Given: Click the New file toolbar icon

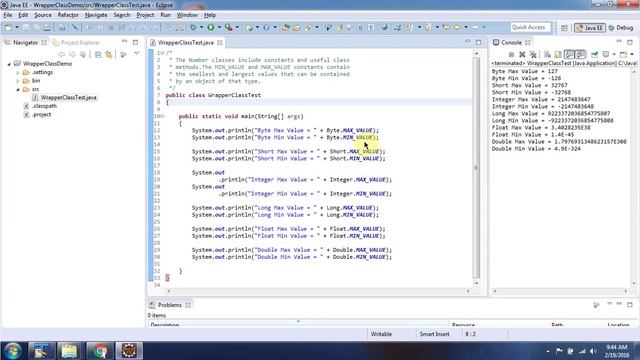Looking at the screenshot, I should (x=8, y=27).
